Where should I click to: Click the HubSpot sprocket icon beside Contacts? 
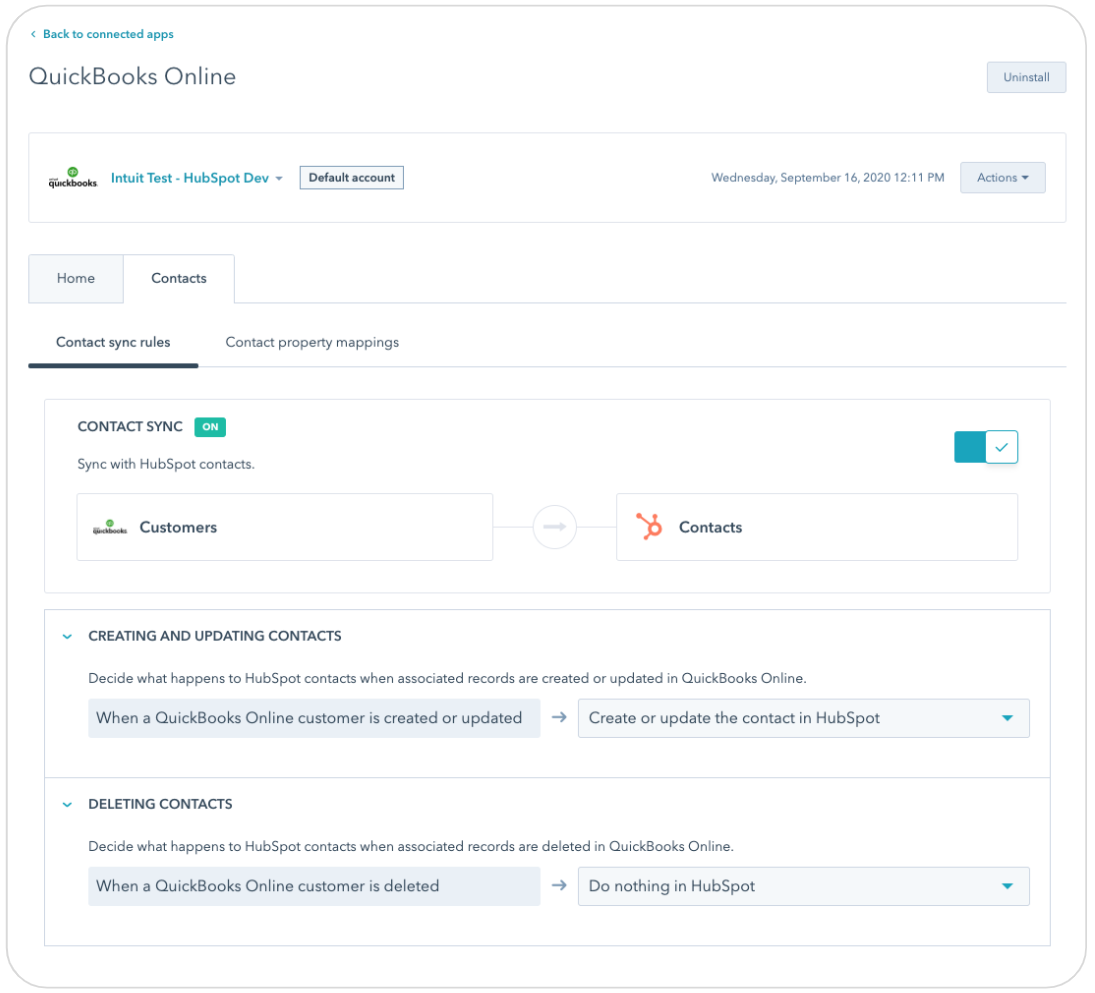coord(648,527)
